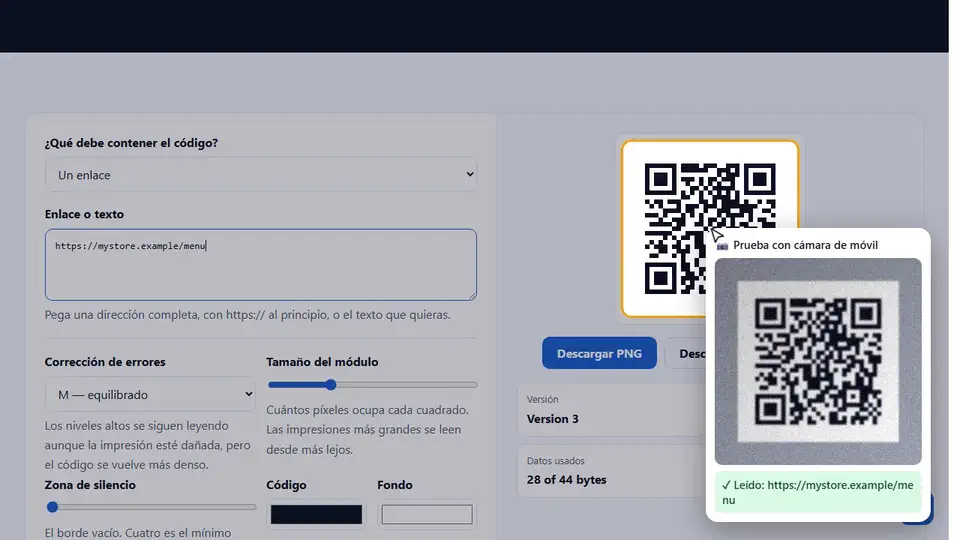Click the camera icon beside 'Prueba con cámara'

pos(722,246)
